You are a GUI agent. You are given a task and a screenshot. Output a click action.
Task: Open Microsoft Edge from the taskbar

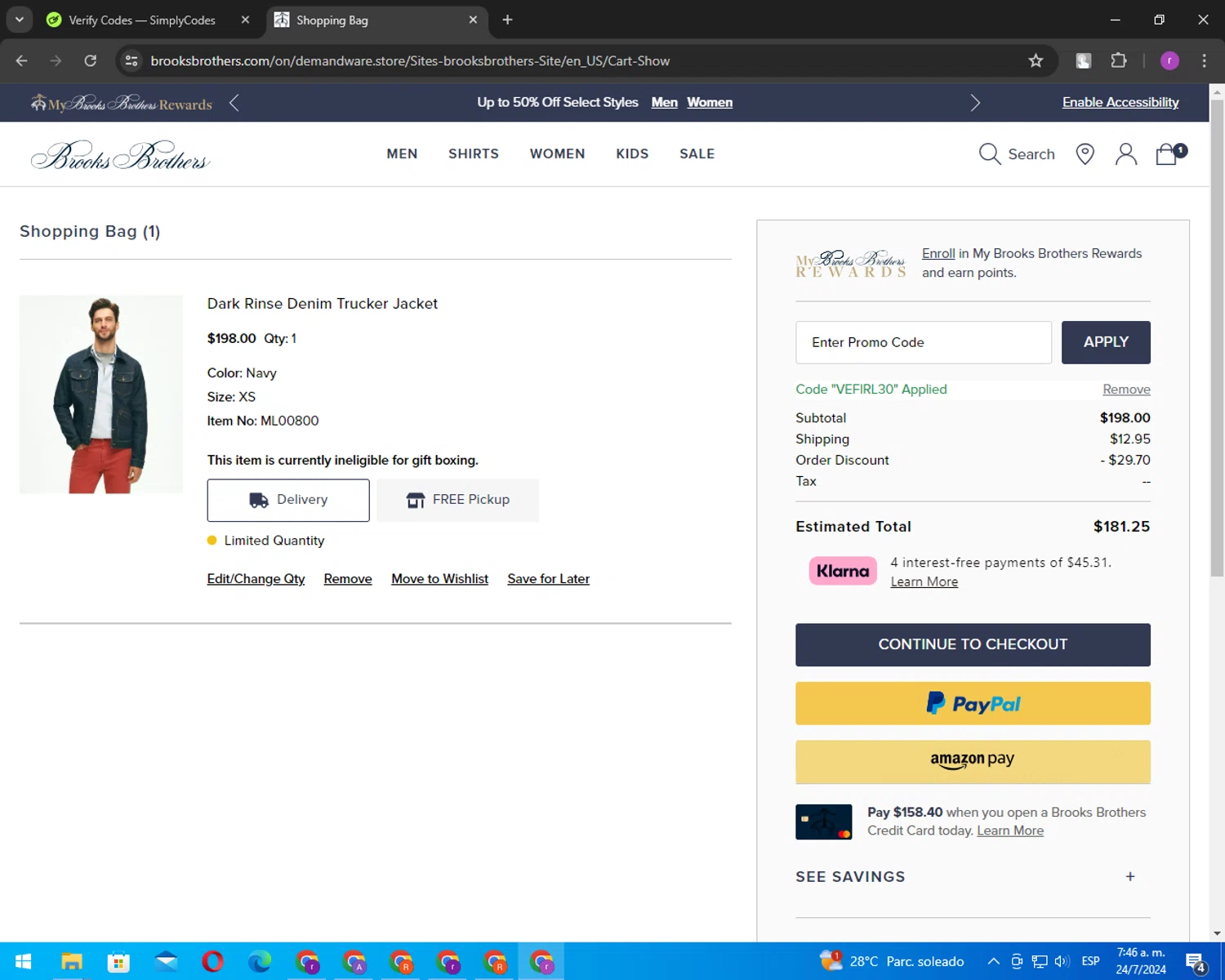pyautogui.click(x=260, y=961)
